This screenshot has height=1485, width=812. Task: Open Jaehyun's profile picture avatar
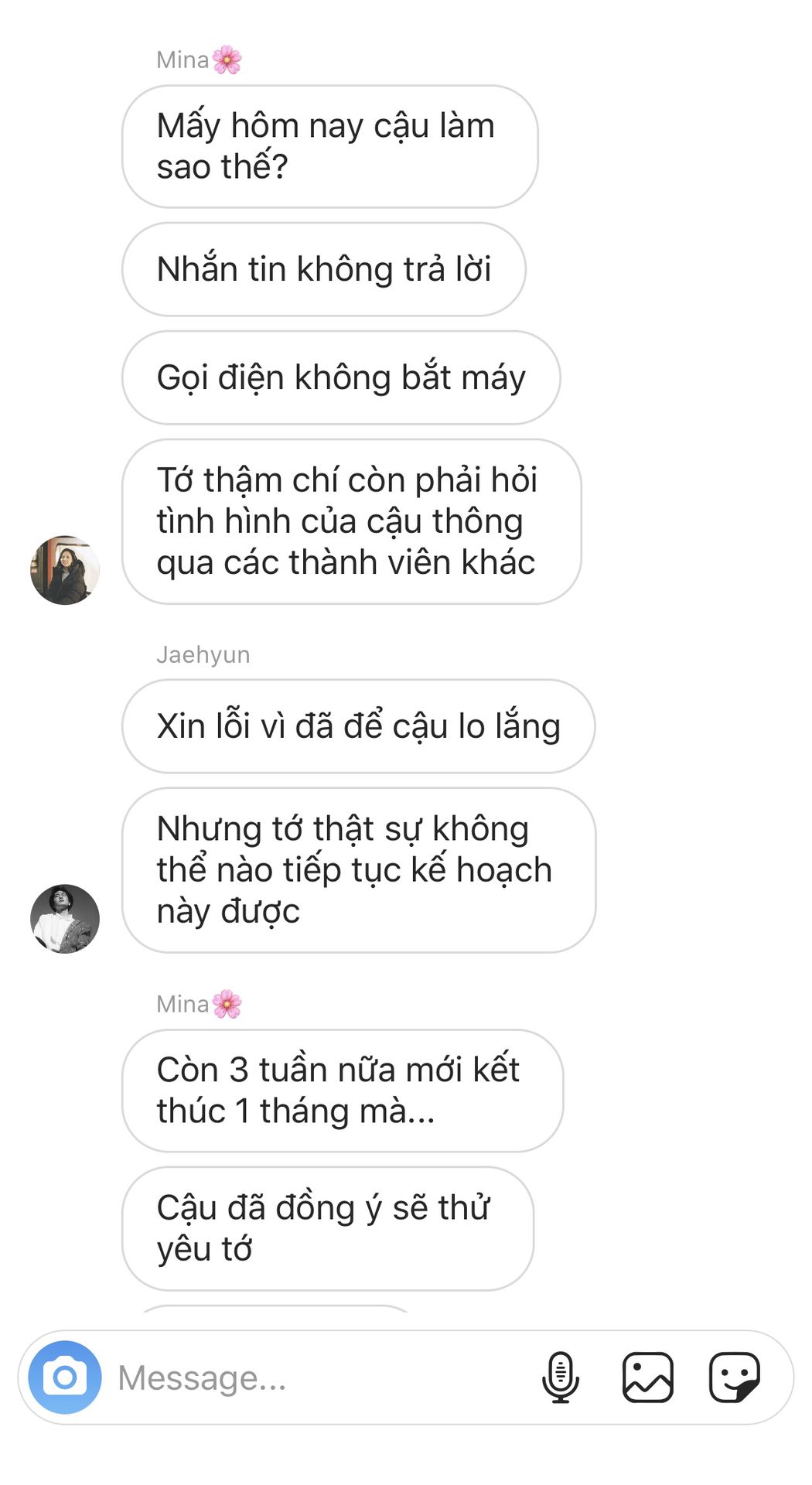(x=65, y=919)
